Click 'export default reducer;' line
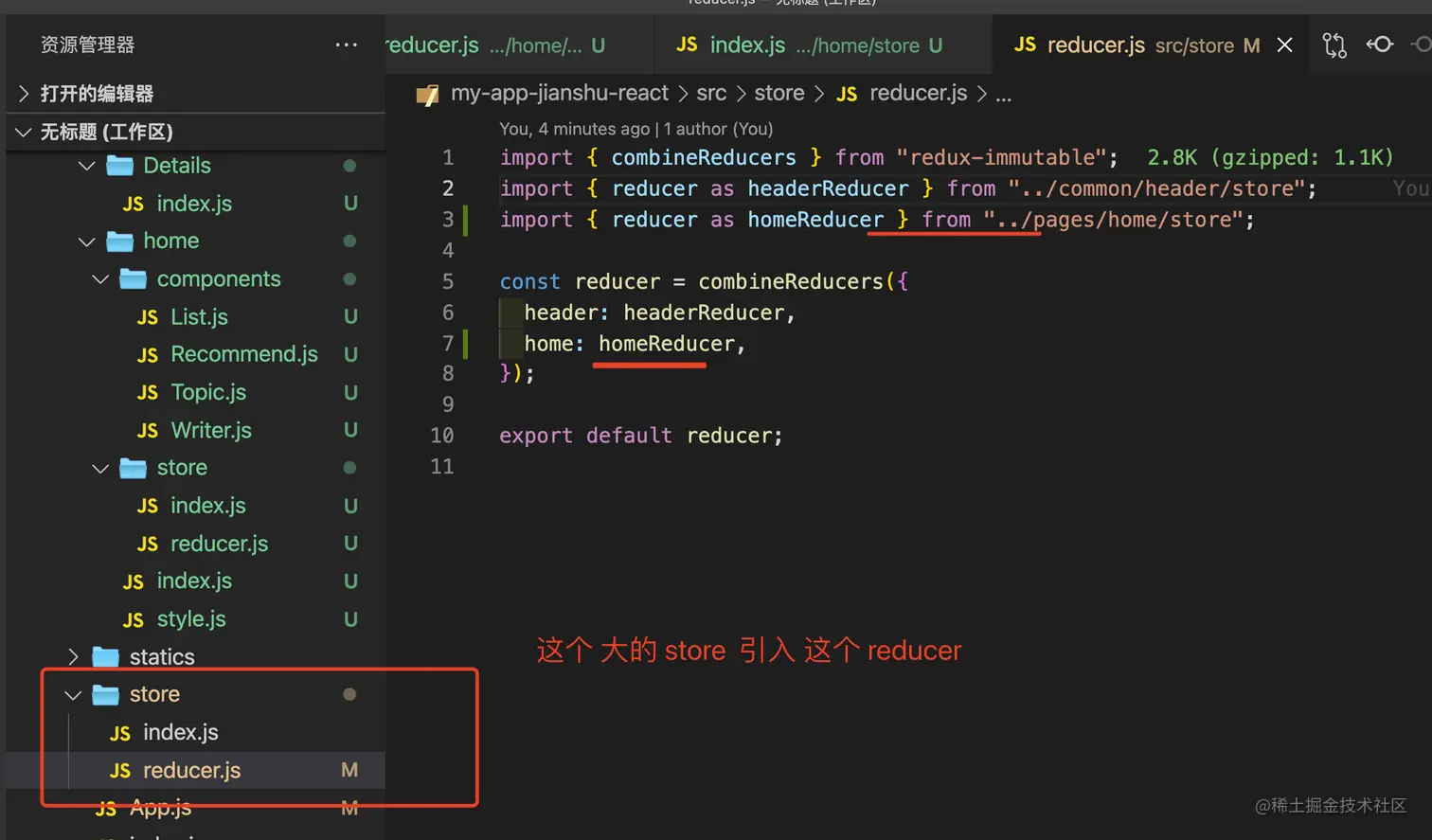1432x840 pixels. coord(641,436)
